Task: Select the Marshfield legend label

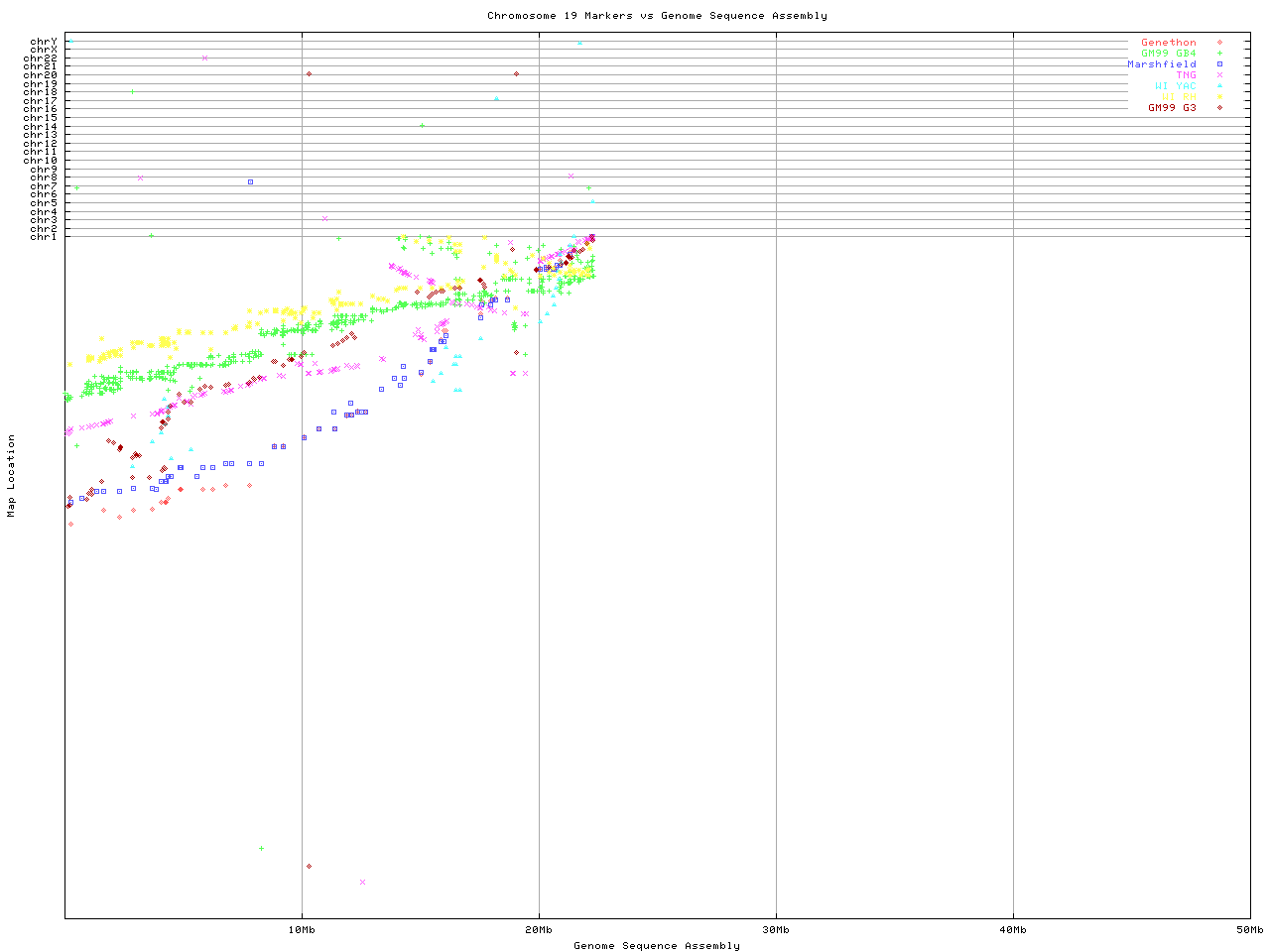Action: pyautogui.click(x=1161, y=64)
